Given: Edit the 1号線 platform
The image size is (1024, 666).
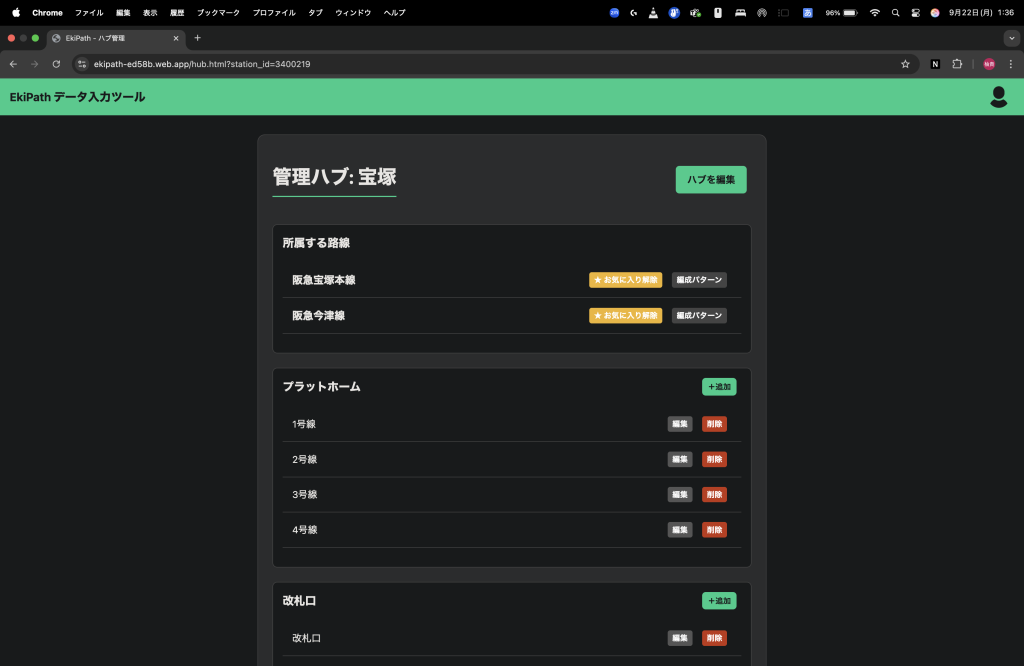Looking at the screenshot, I should (680, 424).
